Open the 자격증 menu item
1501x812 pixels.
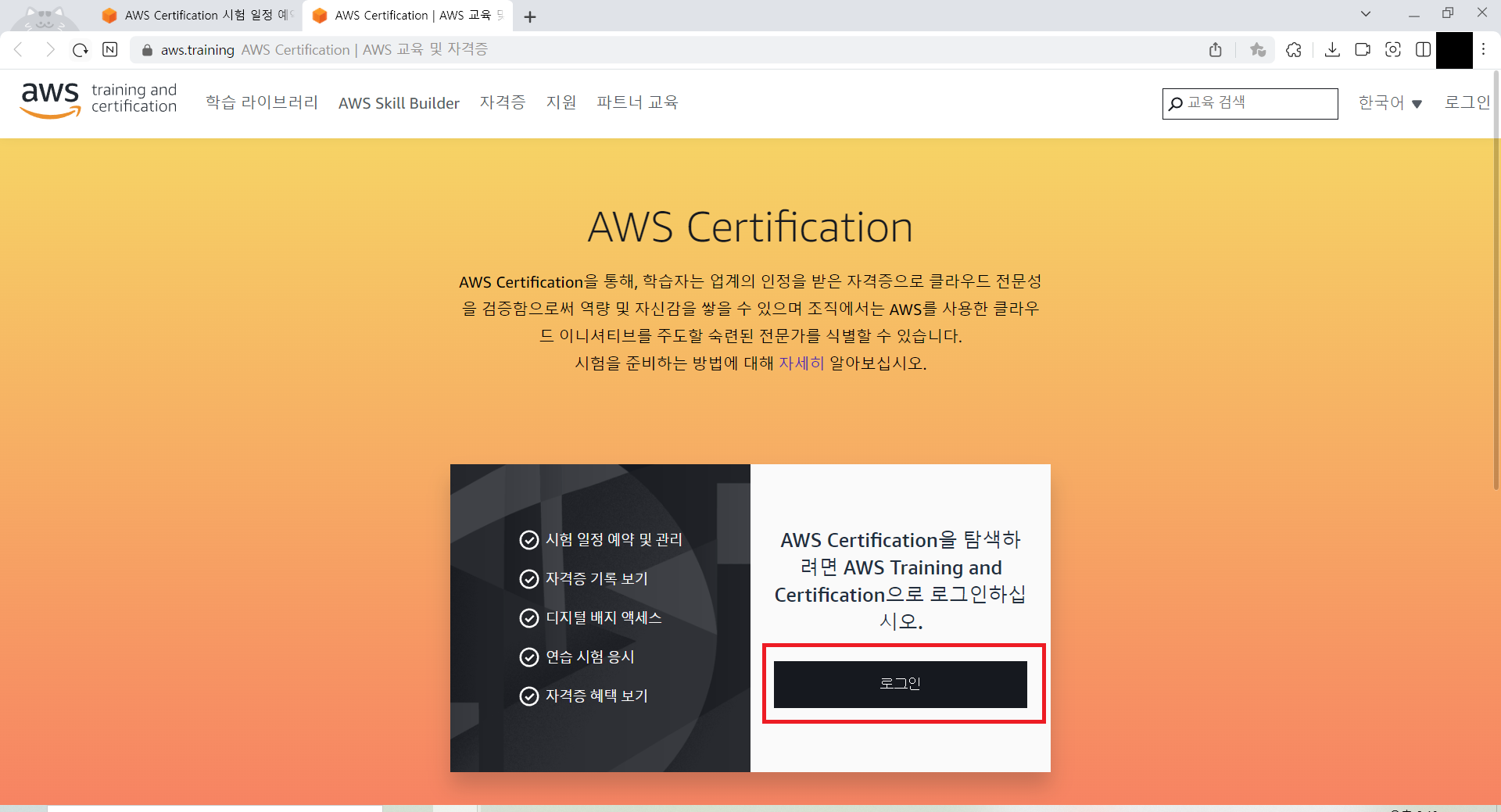[x=503, y=102]
